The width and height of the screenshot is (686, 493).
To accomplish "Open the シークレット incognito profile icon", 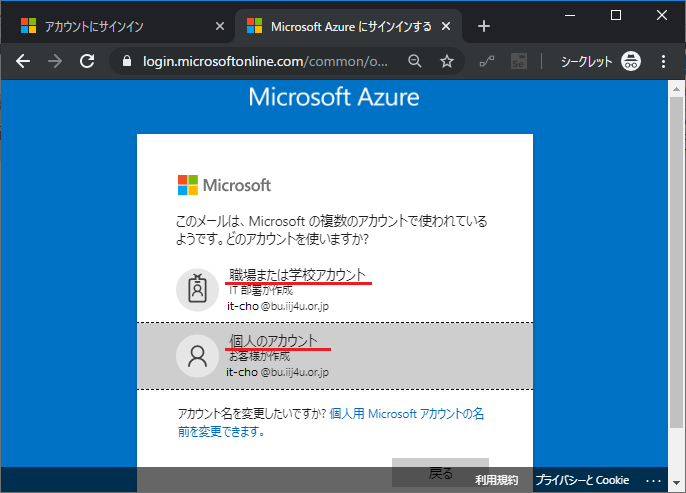I will pos(631,61).
